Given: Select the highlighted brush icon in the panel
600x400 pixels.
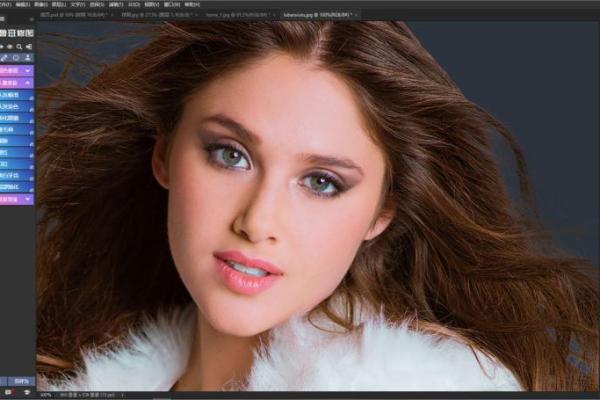Looking at the screenshot, I should [4, 58].
